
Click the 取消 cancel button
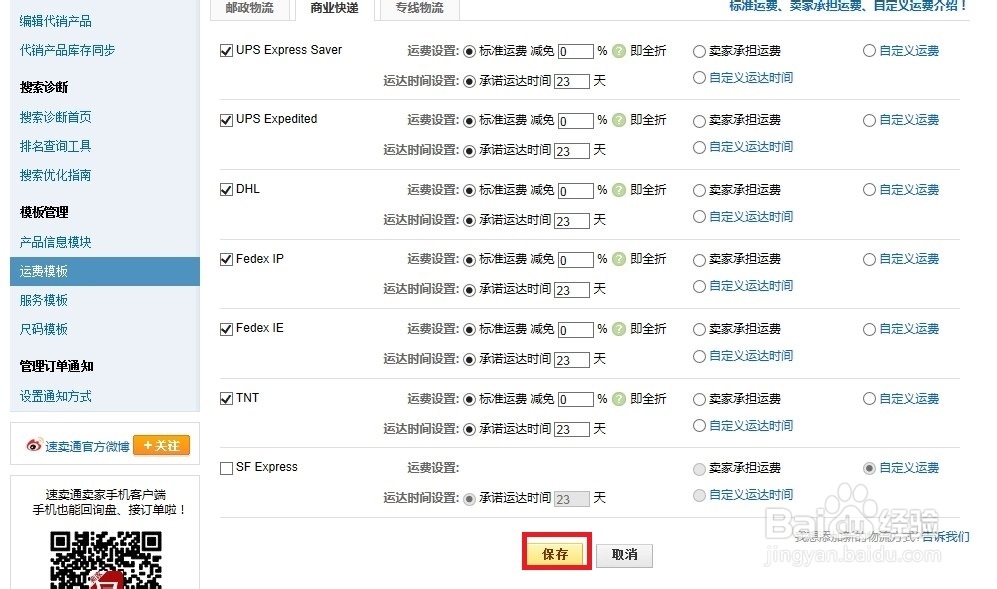624,555
